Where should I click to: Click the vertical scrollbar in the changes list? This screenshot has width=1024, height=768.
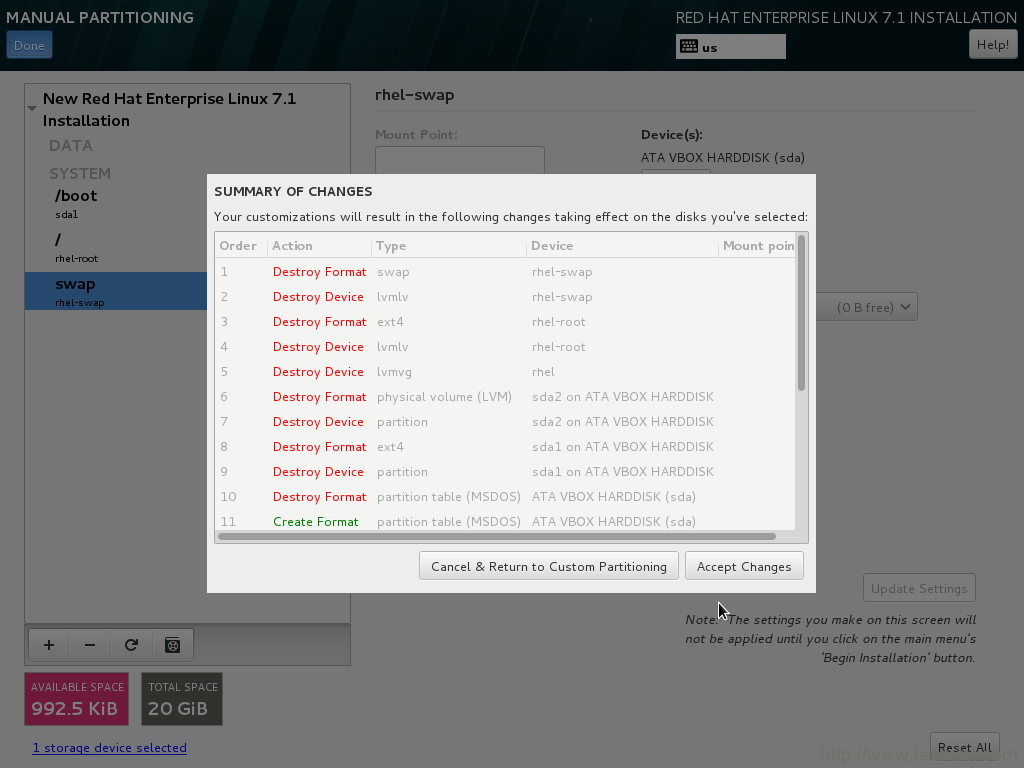point(801,313)
